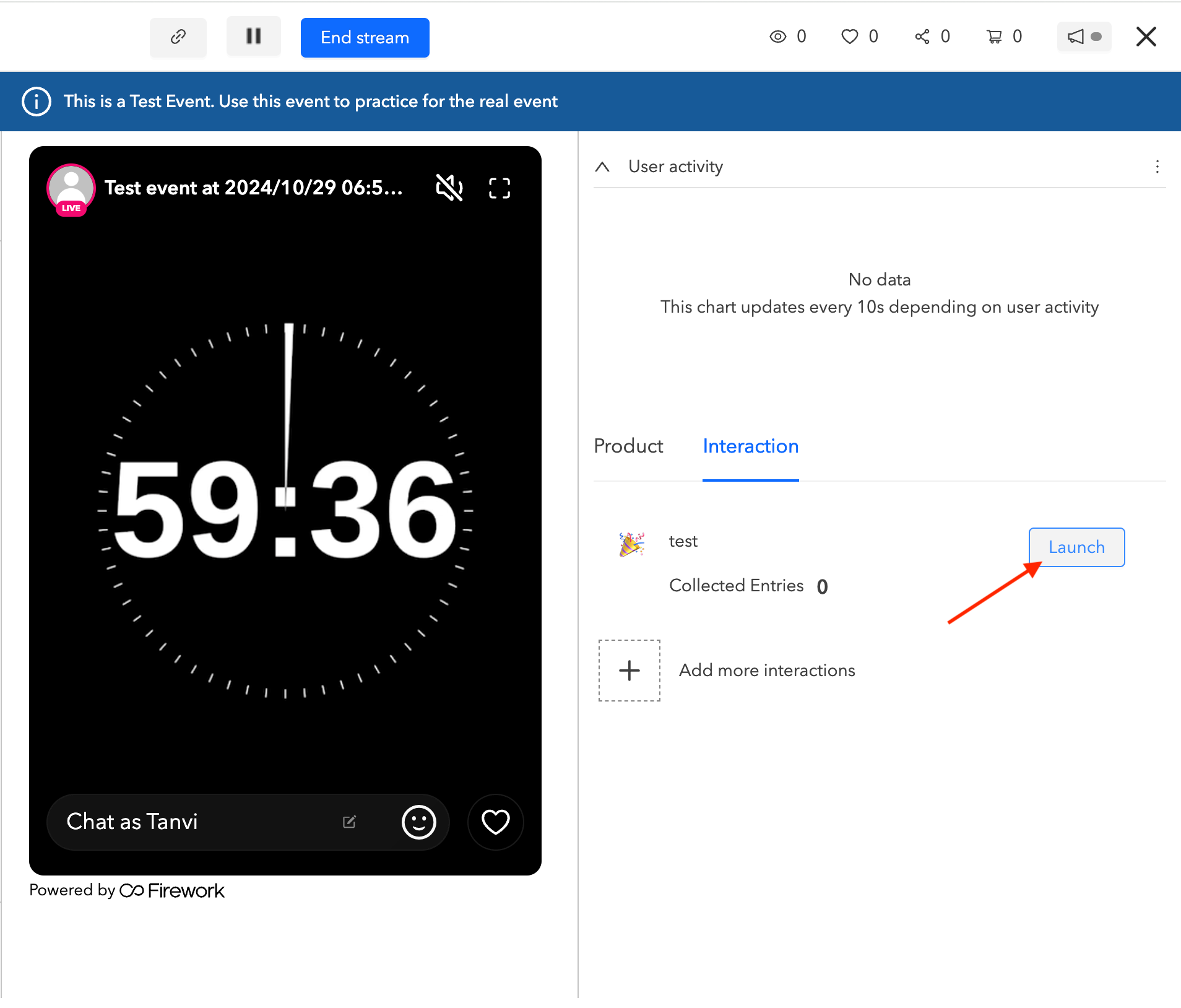Click the info icon in banner
The width and height of the screenshot is (1181, 1008).
tap(37, 102)
